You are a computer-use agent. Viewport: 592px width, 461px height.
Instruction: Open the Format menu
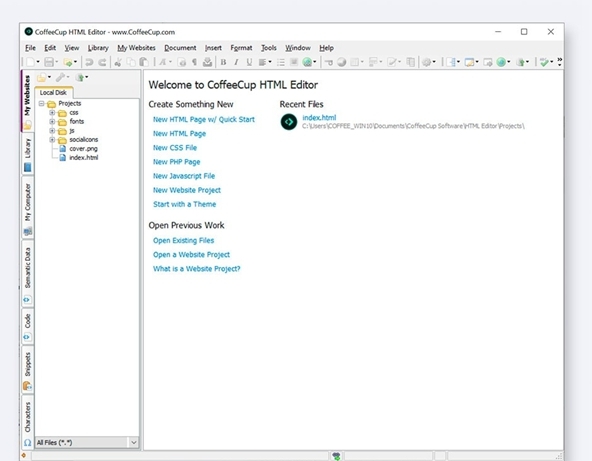coord(241,48)
